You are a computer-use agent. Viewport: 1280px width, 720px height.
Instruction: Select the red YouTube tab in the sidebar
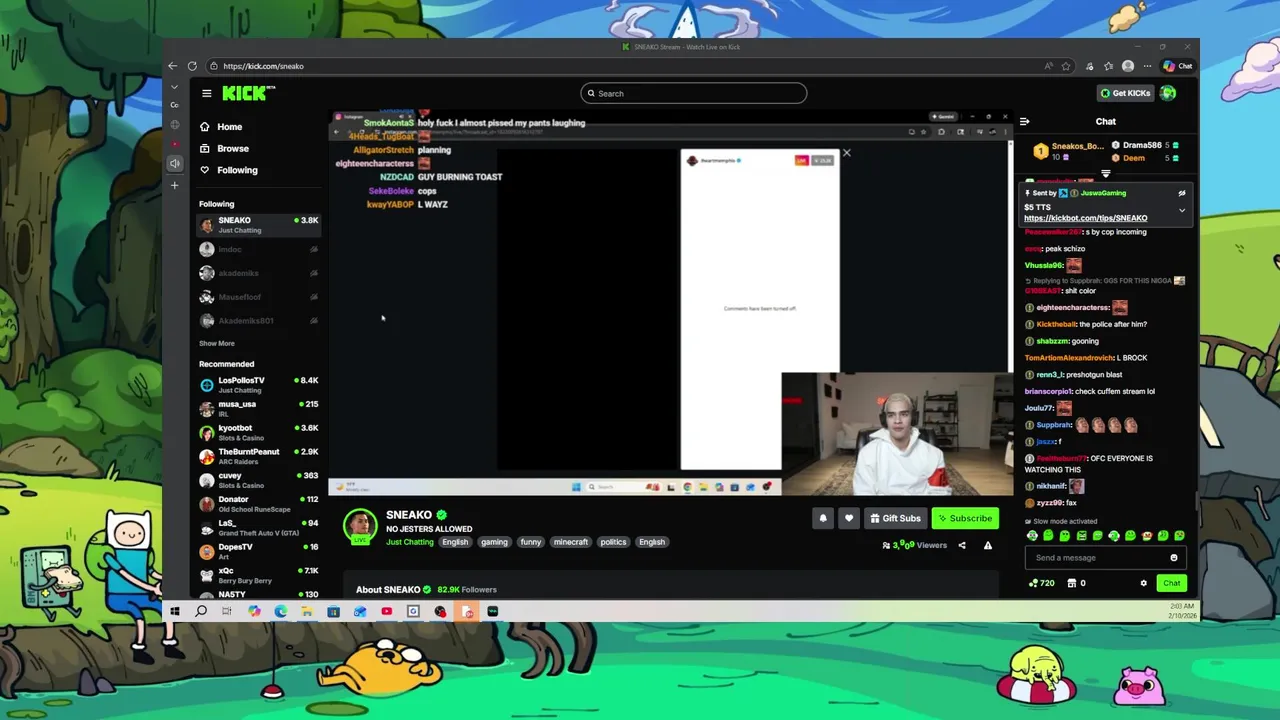tap(174, 144)
